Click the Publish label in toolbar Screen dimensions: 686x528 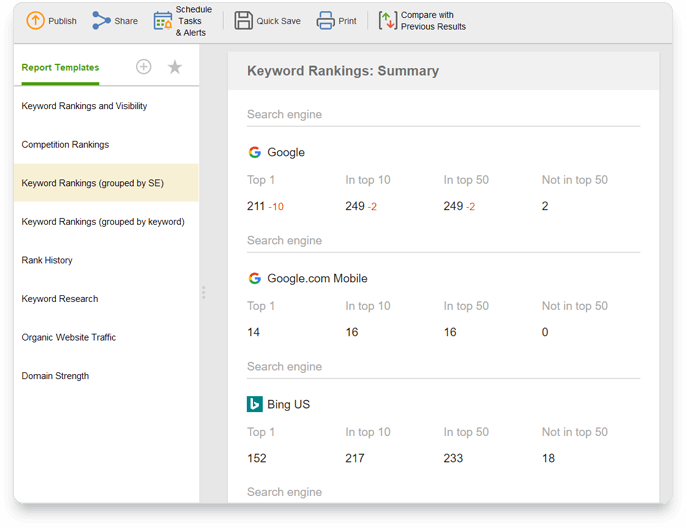tap(62, 21)
